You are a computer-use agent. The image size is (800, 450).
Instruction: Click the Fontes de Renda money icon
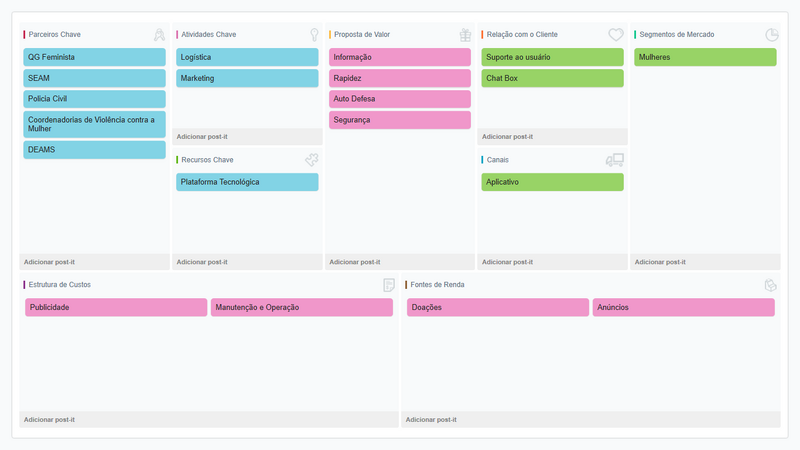(771, 285)
